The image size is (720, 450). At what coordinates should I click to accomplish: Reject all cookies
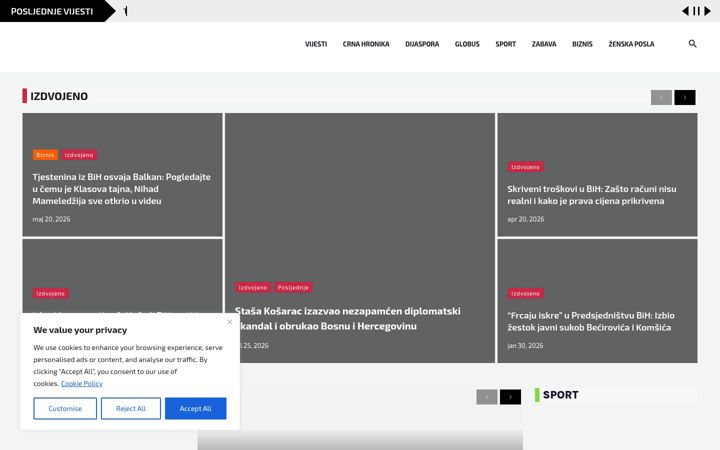131,408
